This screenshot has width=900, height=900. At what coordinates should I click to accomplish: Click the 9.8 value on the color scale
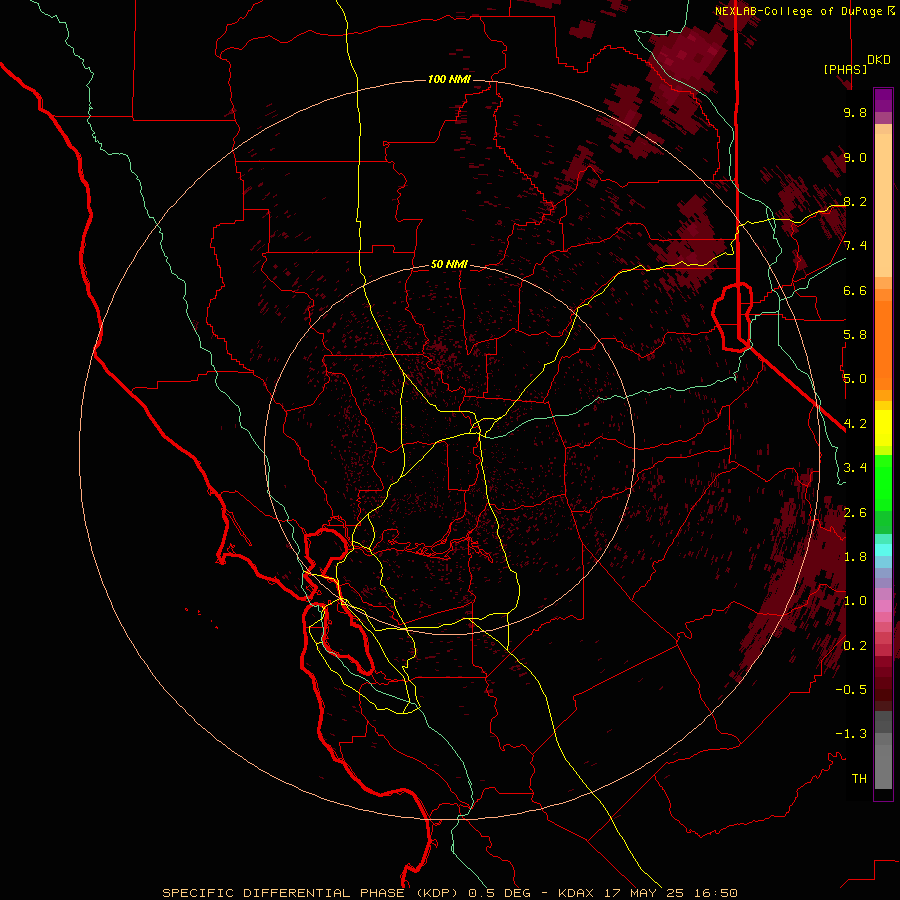pyautogui.click(x=855, y=112)
